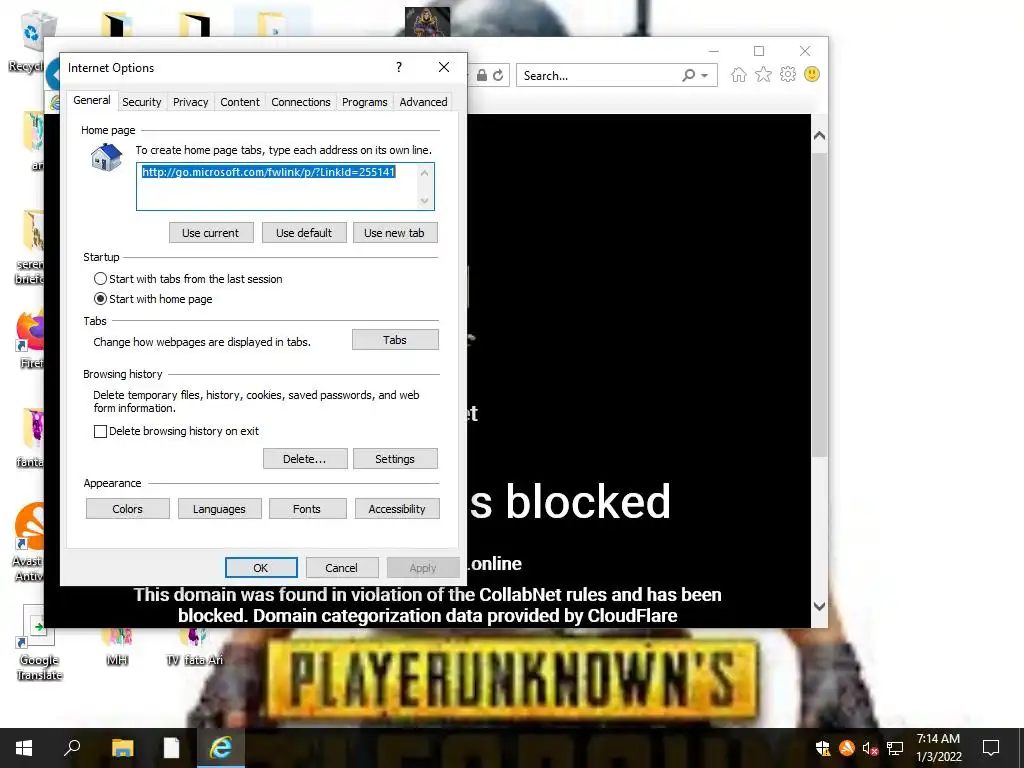
Task: Click the network tray icon
Action: pyautogui.click(x=895, y=748)
